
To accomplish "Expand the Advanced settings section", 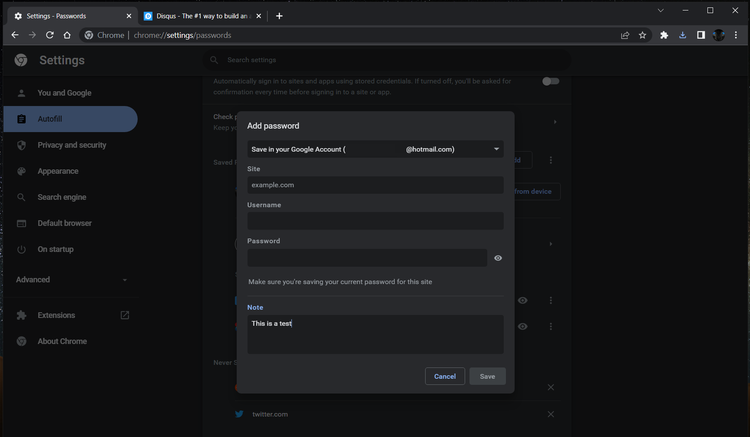I will click(70, 280).
